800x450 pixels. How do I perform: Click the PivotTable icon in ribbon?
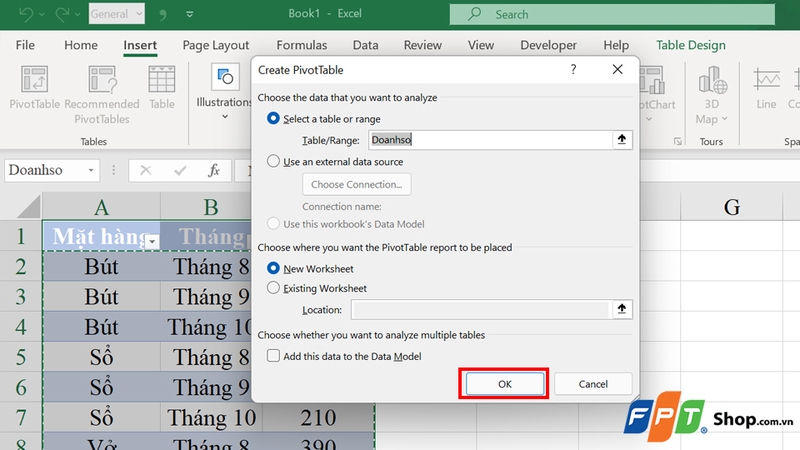pyautogui.click(x=35, y=88)
